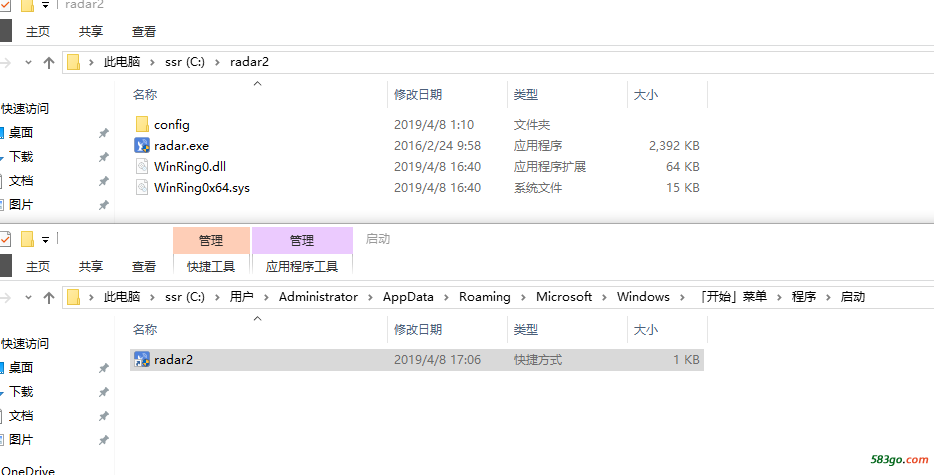Toggle the properties checkmark in radar2 title bar
Image resolution: width=934 pixels, height=475 pixels.
[x=5, y=7]
